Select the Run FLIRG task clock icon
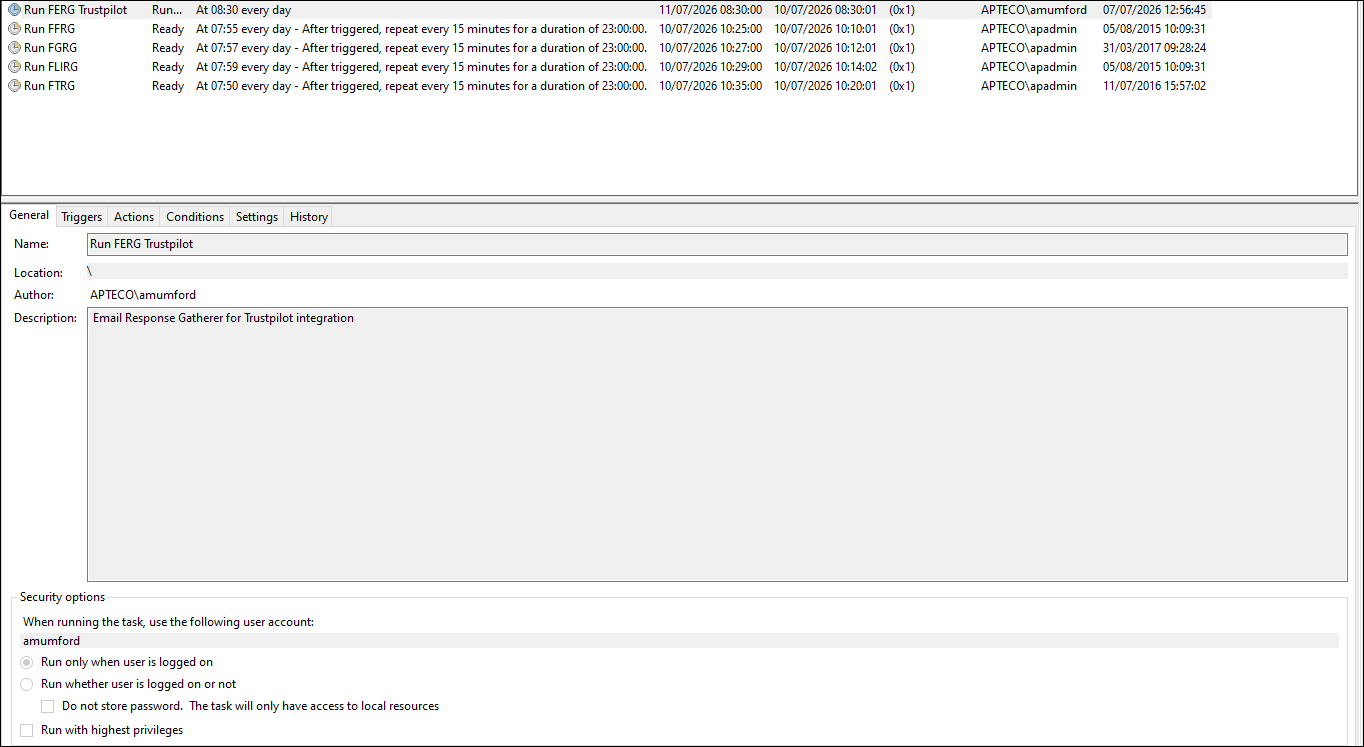This screenshot has width=1364, height=747. (x=14, y=67)
